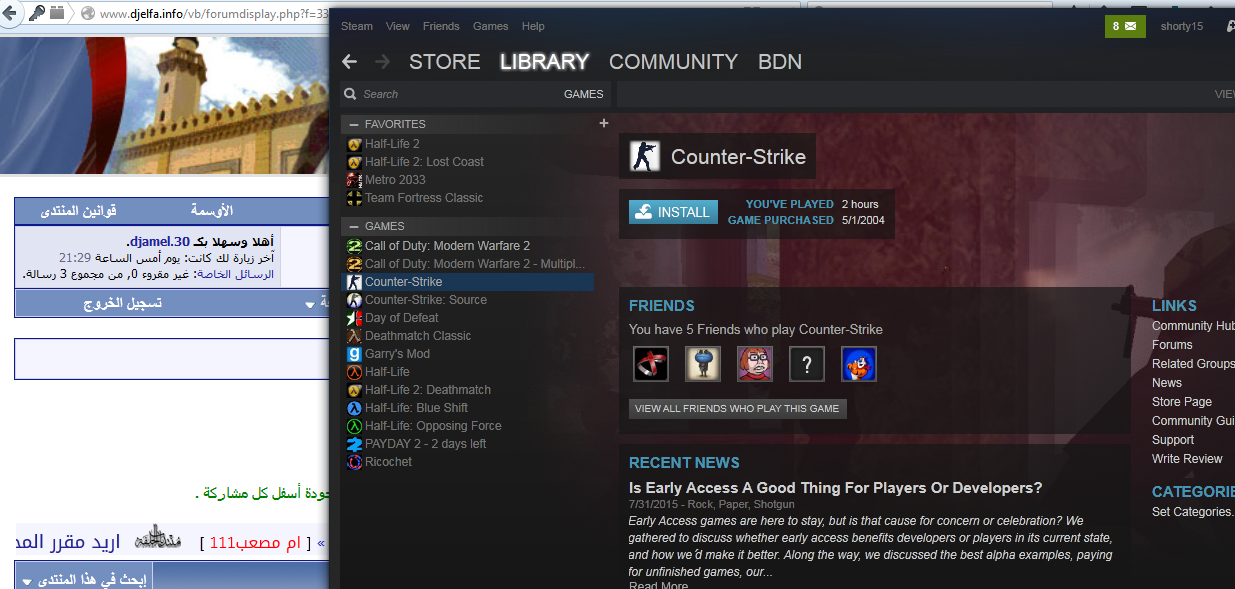The height and width of the screenshot is (589, 1235).
Task: Click the Set Categories link
Action: 1193,512
